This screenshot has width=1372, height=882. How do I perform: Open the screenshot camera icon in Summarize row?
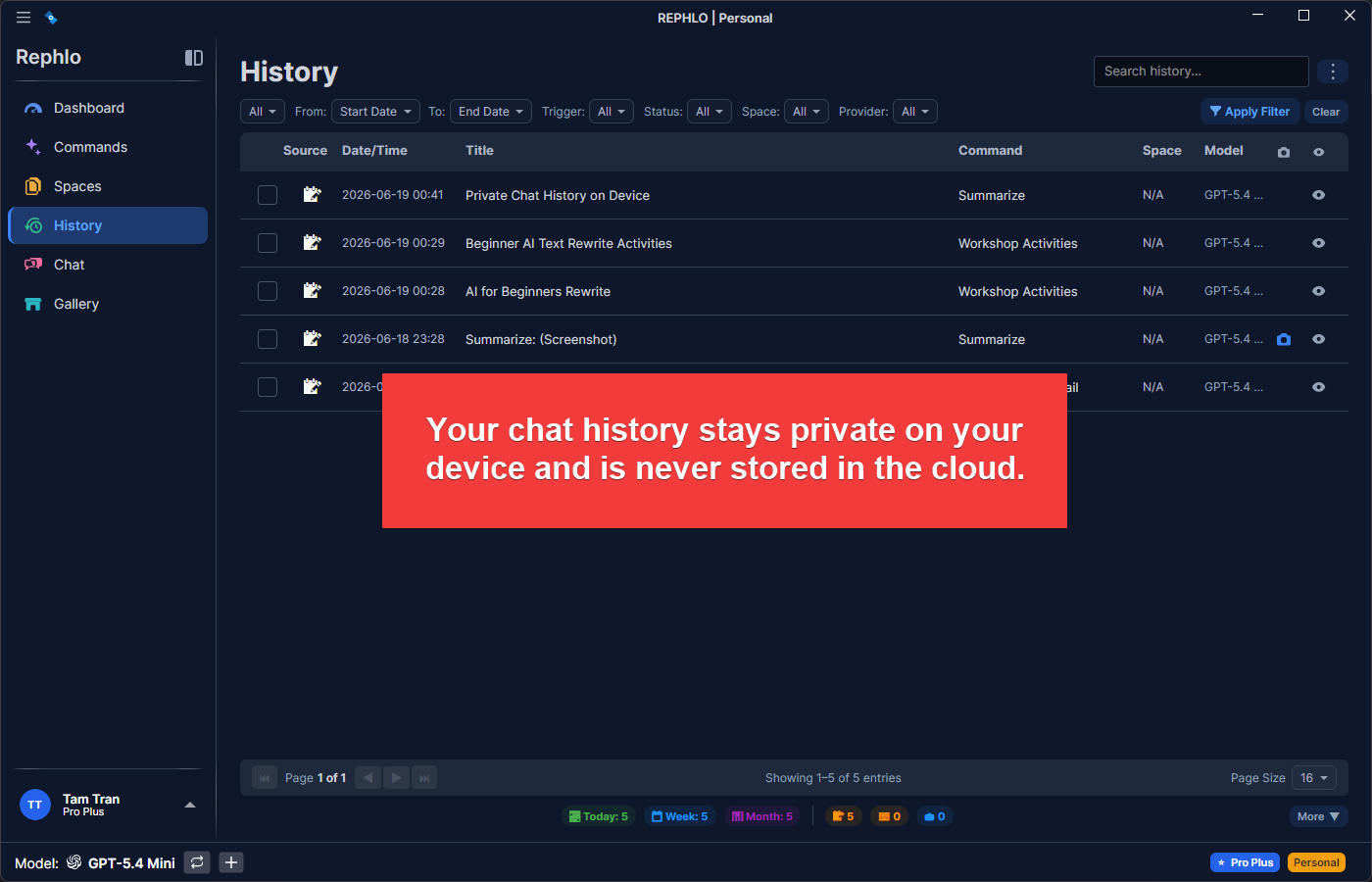click(1284, 339)
